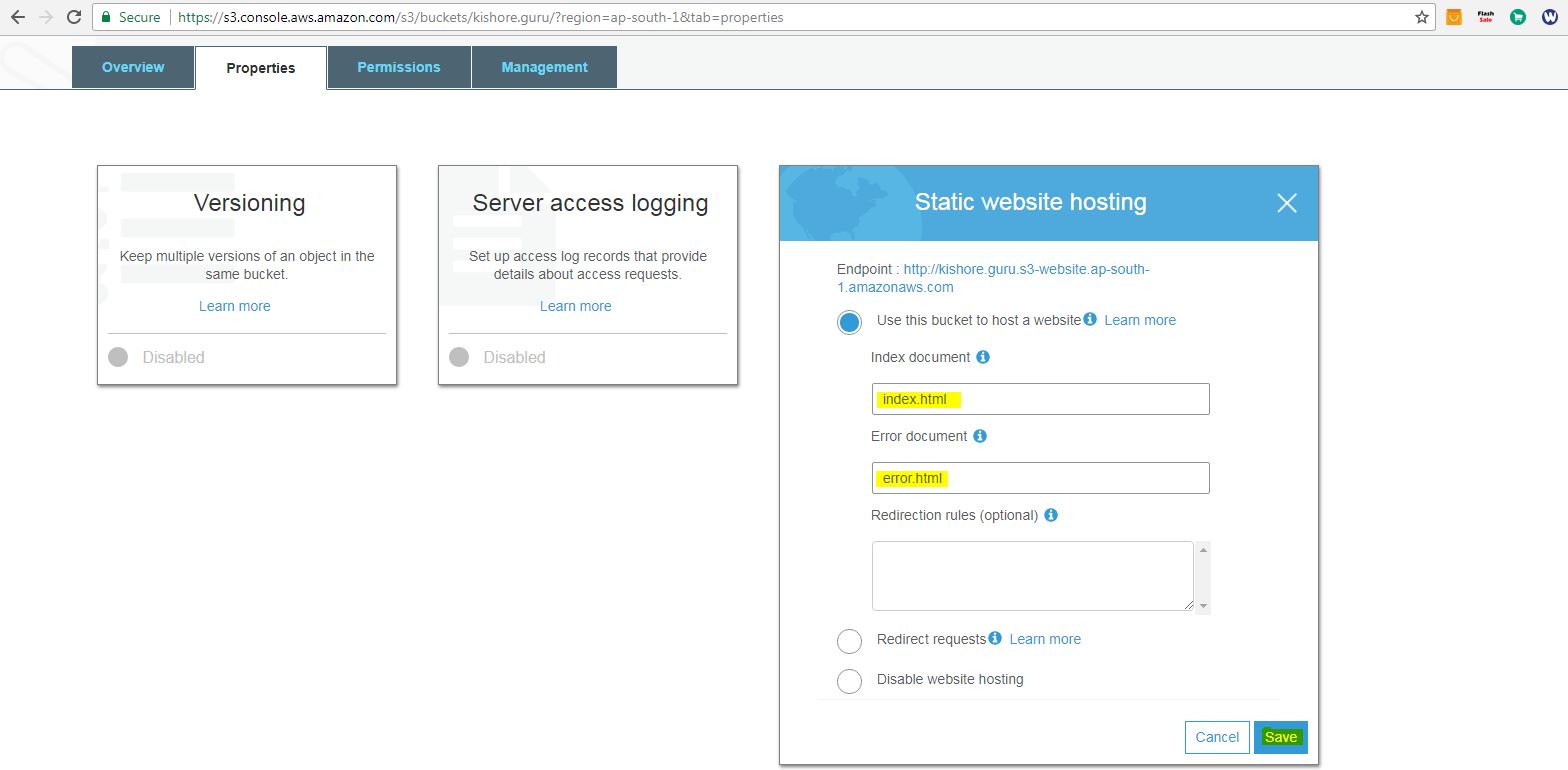This screenshot has height=770, width=1568.
Task: Click info icon beside Redirection rules
Action: tap(1051, 515)
